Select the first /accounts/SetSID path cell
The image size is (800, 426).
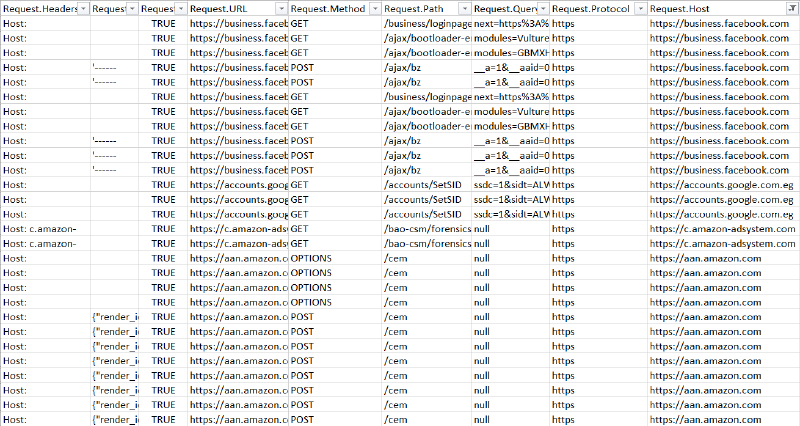coord(427,185)
